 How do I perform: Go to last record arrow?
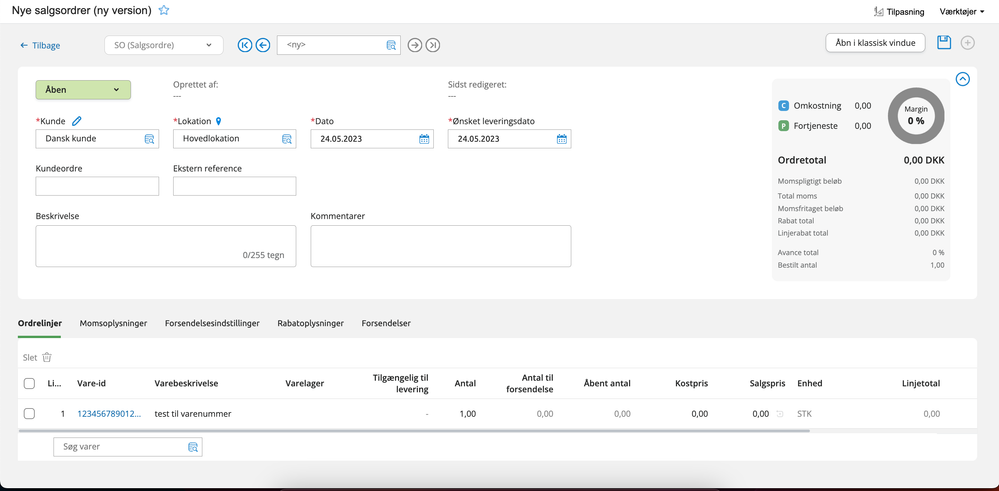[433, 45]
